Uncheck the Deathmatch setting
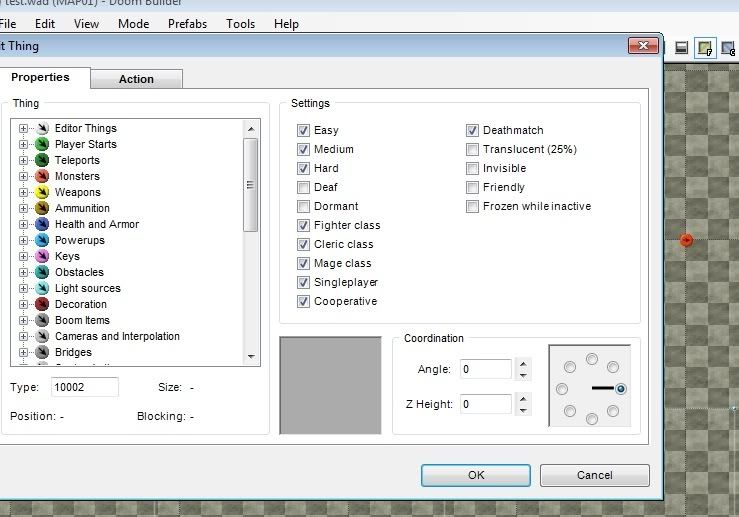Viewport: 739px width, 517px height. [473, 130]
